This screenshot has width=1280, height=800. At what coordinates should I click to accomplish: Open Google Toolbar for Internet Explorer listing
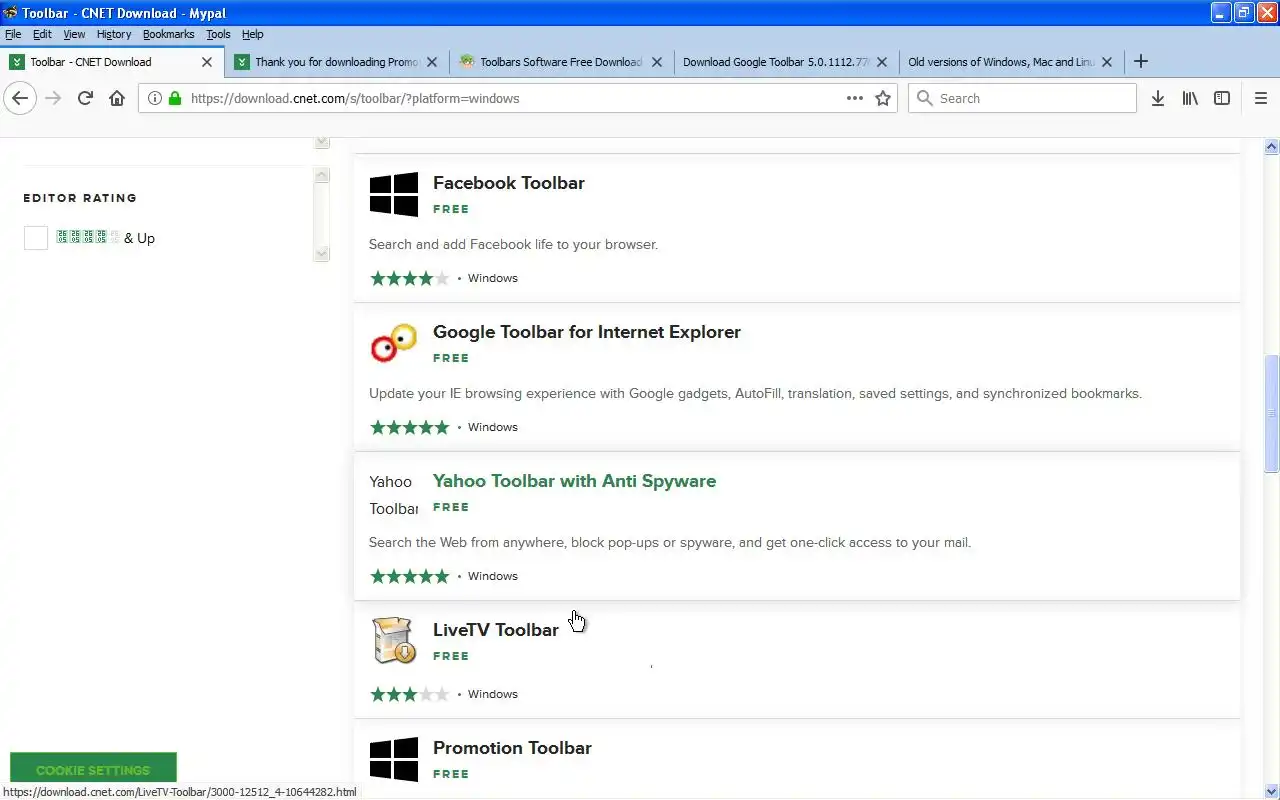[x=587, y=332]
